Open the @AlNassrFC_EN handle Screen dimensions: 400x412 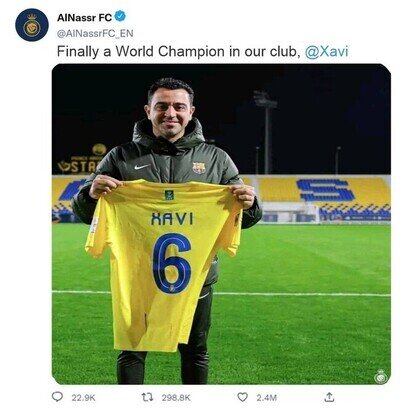click(95, 33)
